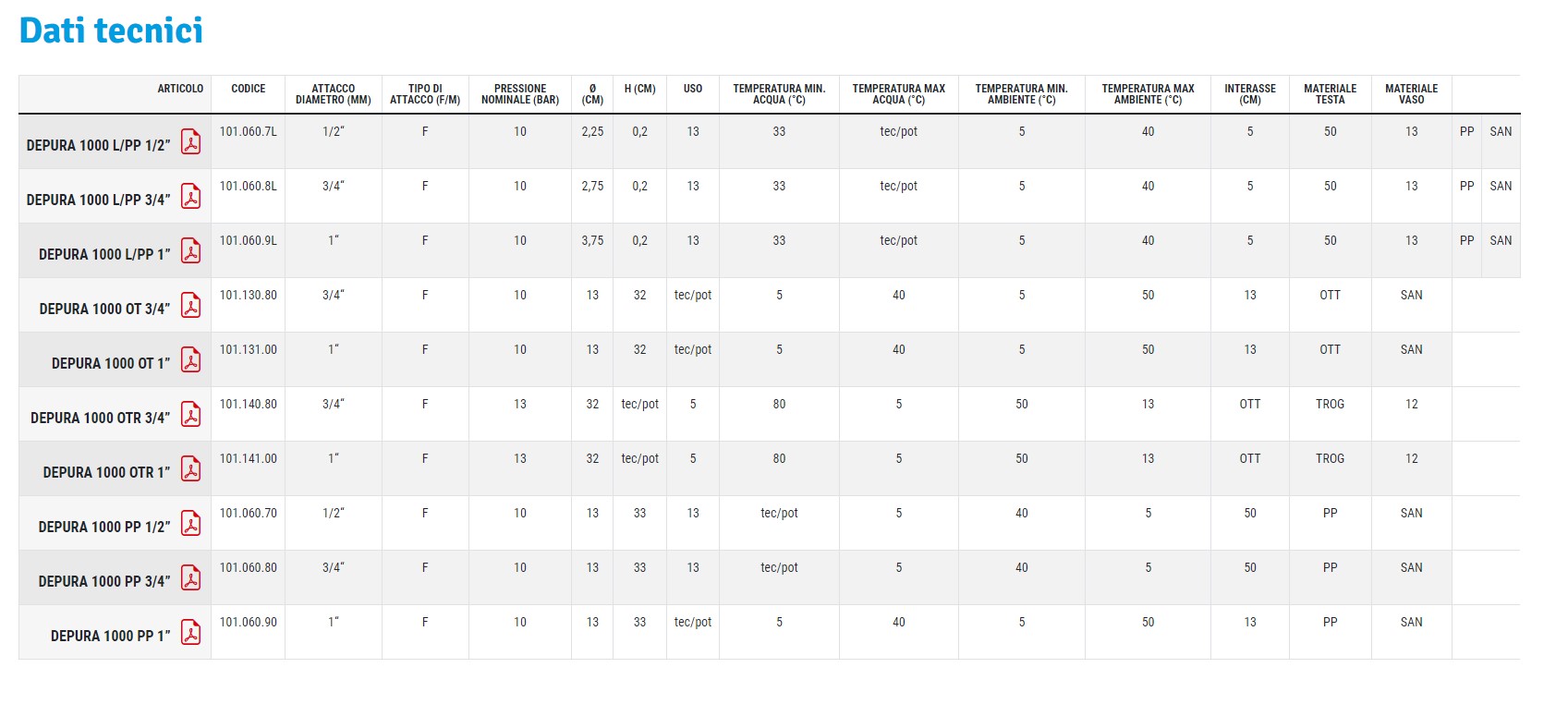1568x704 pixels.
Task: Open PDF for DEPURA 1000 PP 1/2"
Action: pyautogui.click(x=190, y=524)
